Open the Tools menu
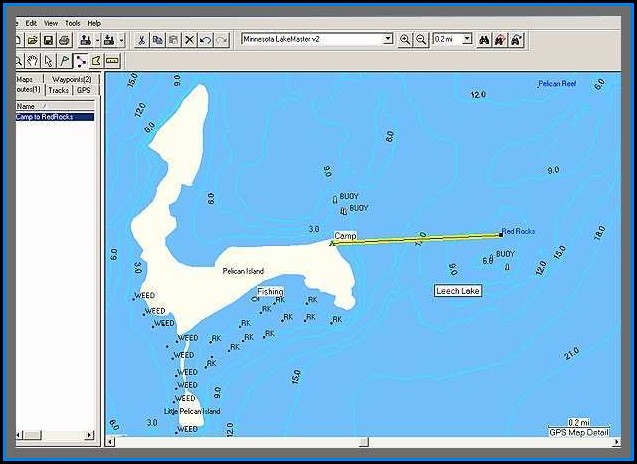 click(73, 23)
